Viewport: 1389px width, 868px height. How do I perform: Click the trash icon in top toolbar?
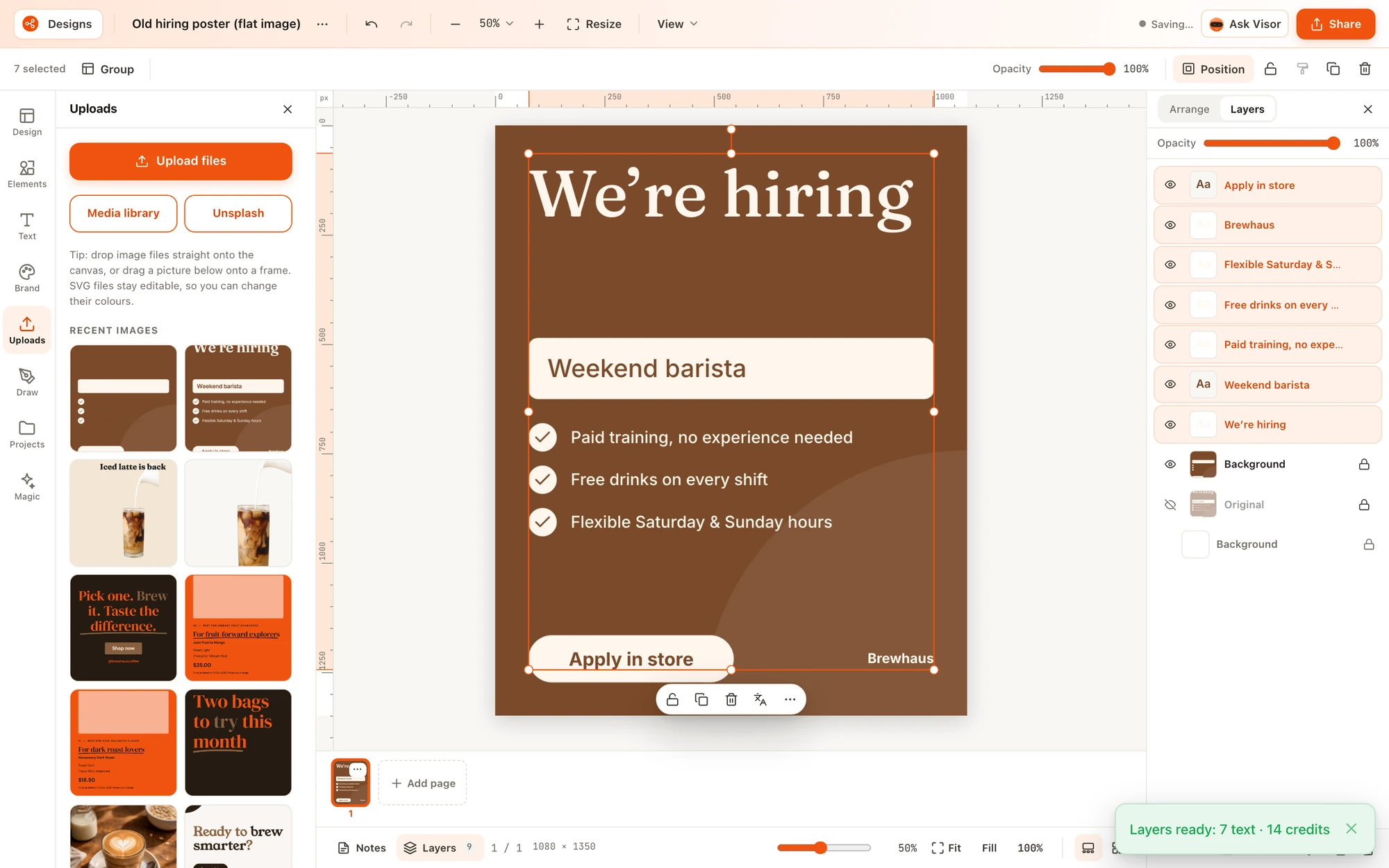pos(1365,69)
